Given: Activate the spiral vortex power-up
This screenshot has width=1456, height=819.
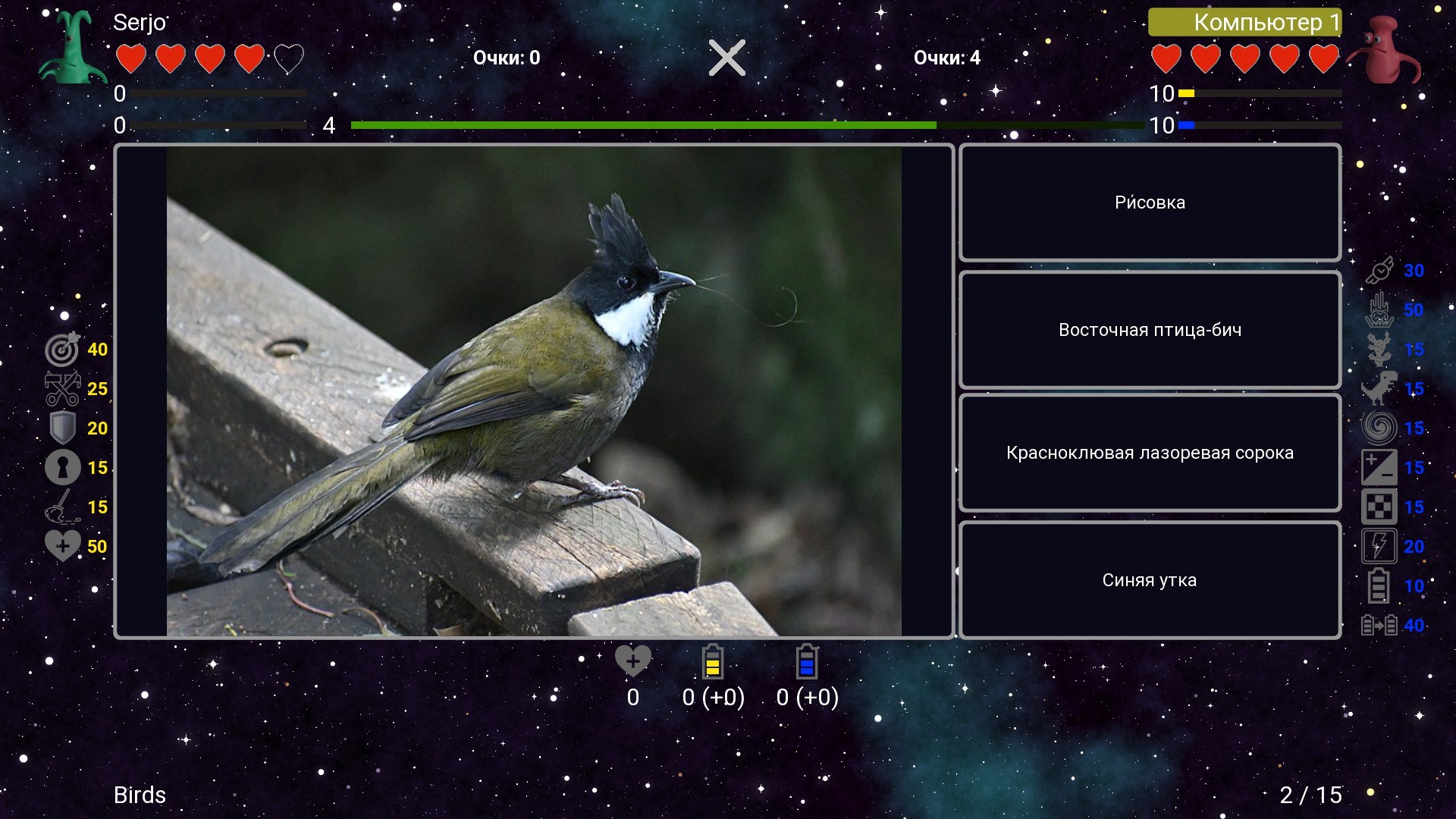Looking at the screenshot, I should [1379, 428].
